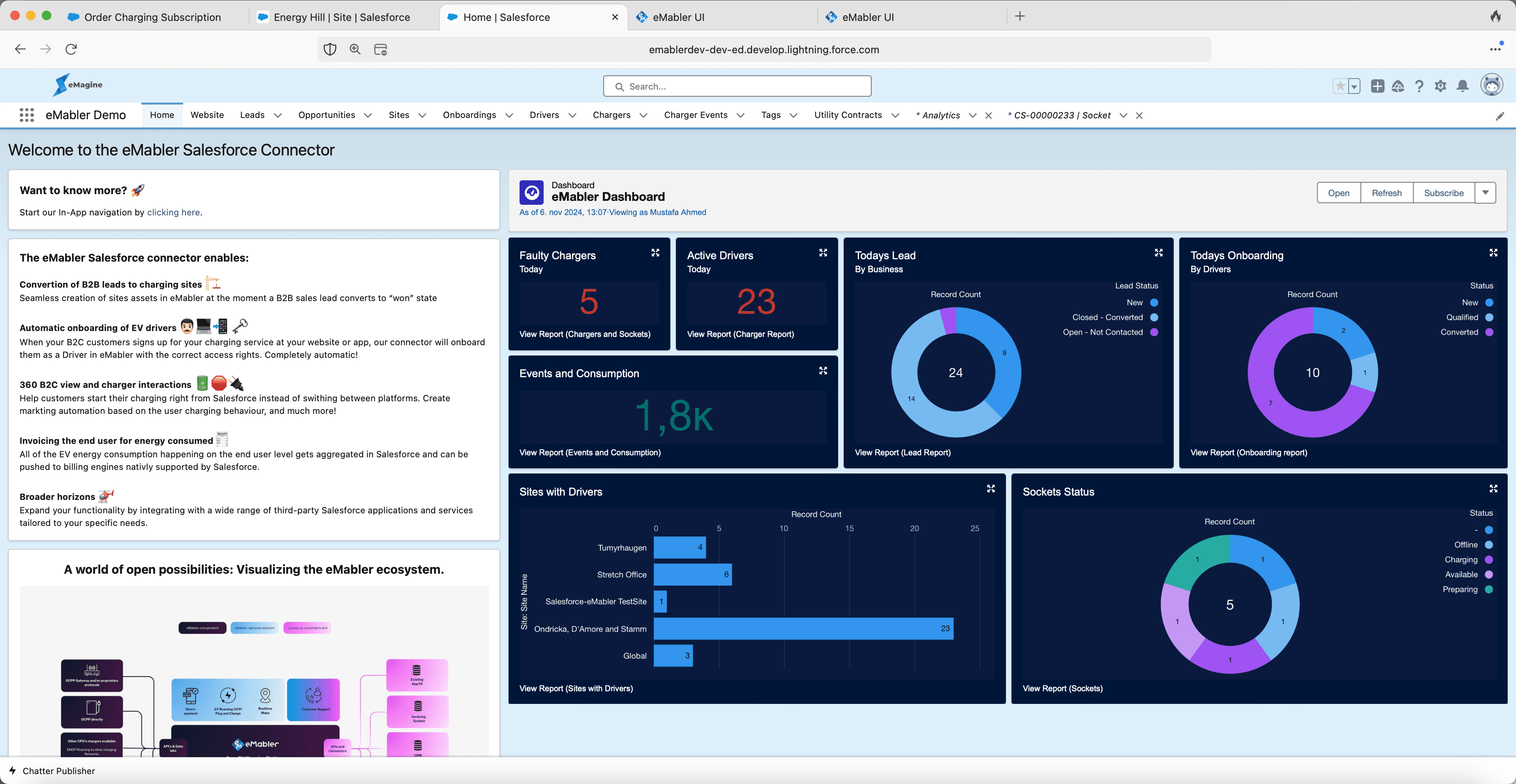
Task: Open the browser three-dot menu
Action: point(1495,49)
